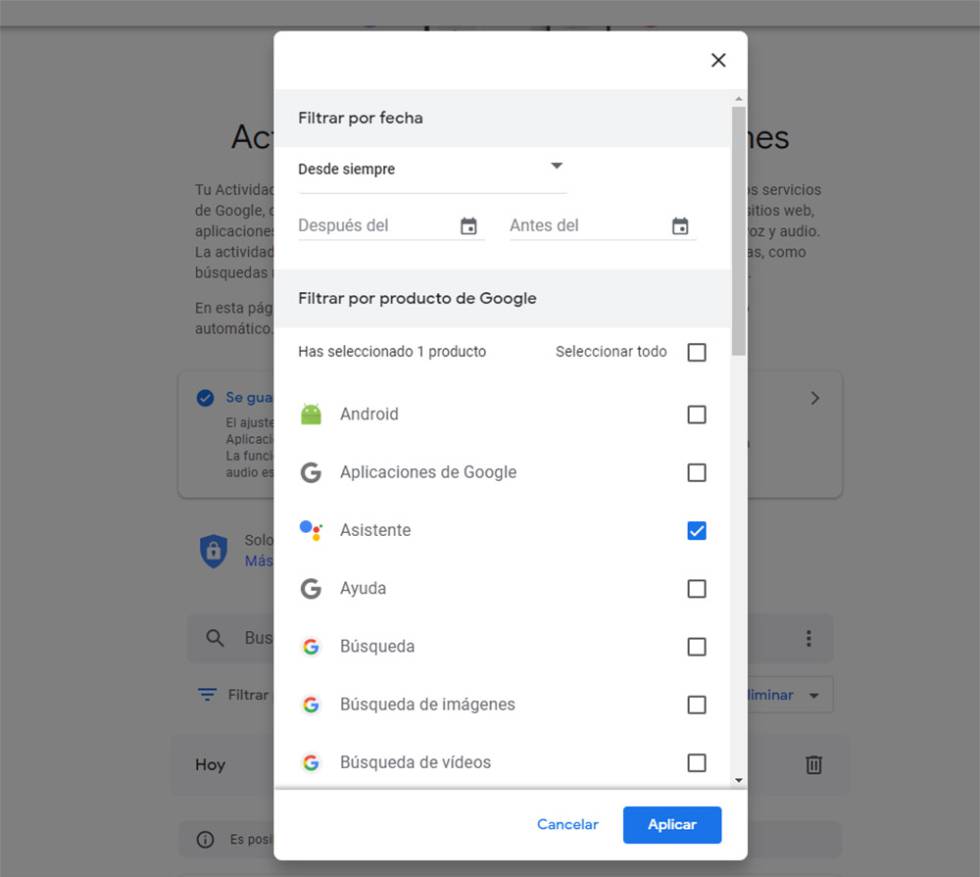Viewport: 980px width, 877px height.
Task: Open the three-dot menu in search bar
Action: click(x=809, y=638)
